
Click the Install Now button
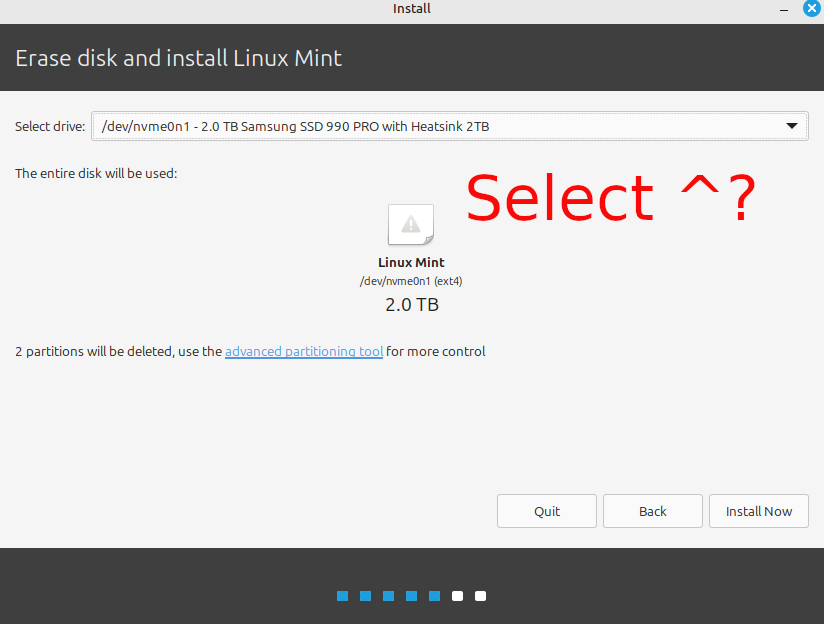(758, 511)
